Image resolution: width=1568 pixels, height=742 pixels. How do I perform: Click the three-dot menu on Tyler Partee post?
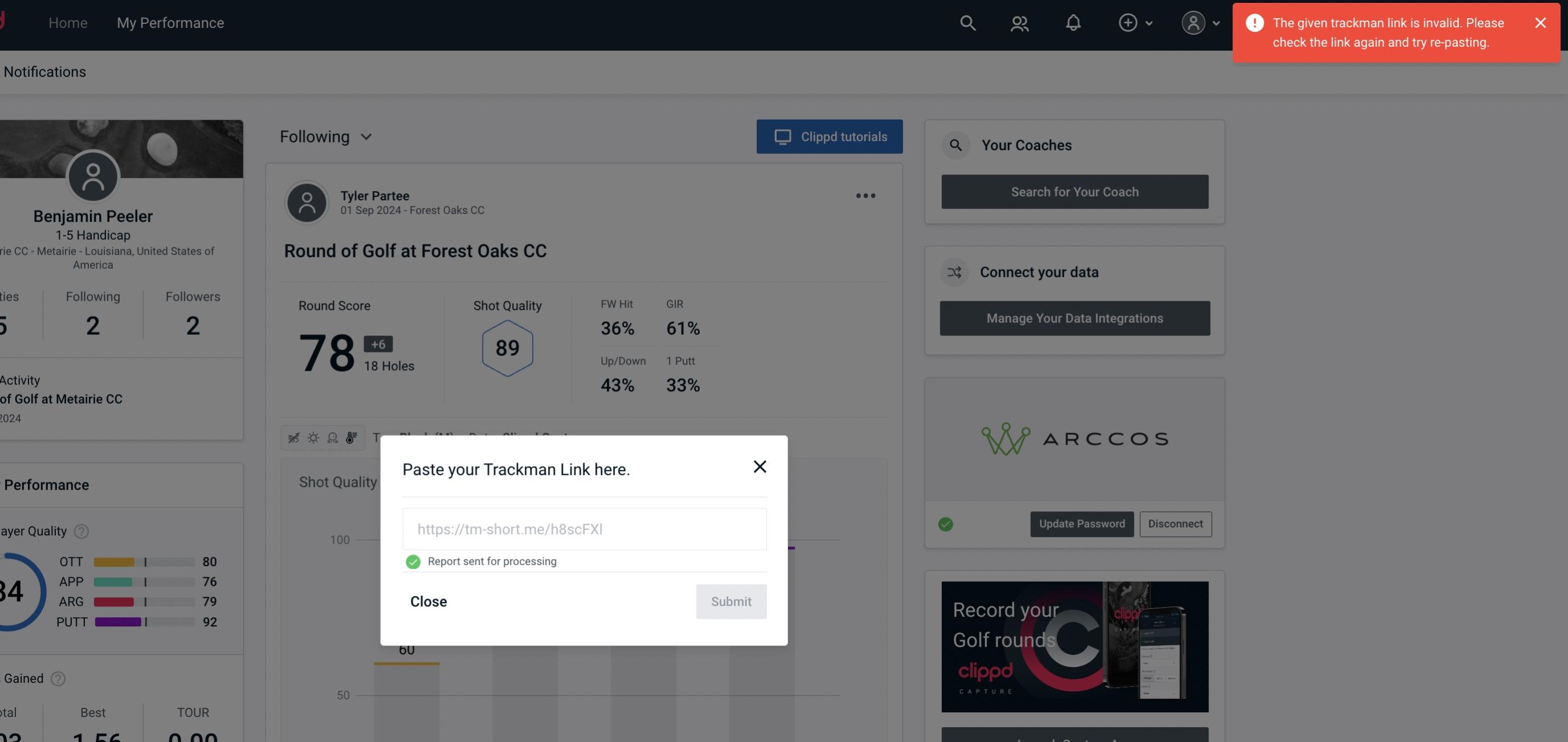click(x=866, y=195)
